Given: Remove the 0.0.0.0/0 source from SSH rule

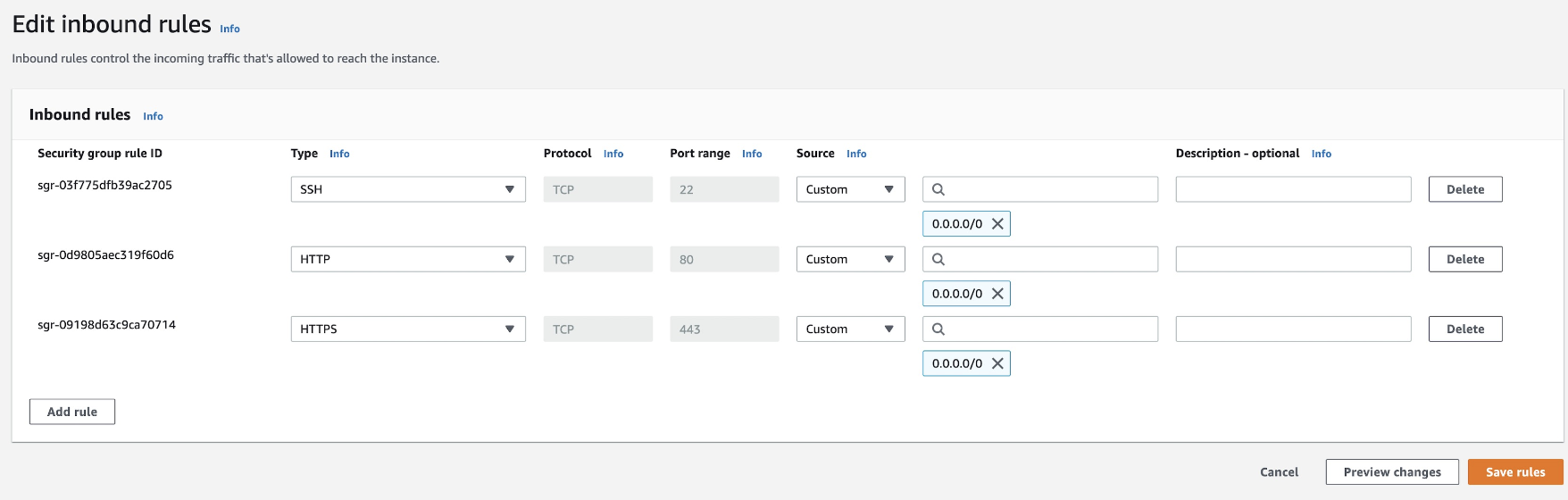Looking at the screenshot, I should (x=997, y=224).
